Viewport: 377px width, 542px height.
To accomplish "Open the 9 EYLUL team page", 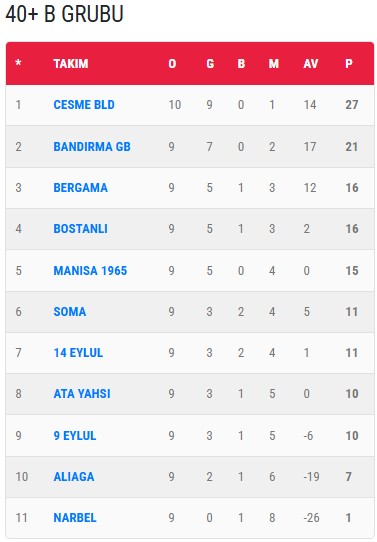I will tap(75, 436).
